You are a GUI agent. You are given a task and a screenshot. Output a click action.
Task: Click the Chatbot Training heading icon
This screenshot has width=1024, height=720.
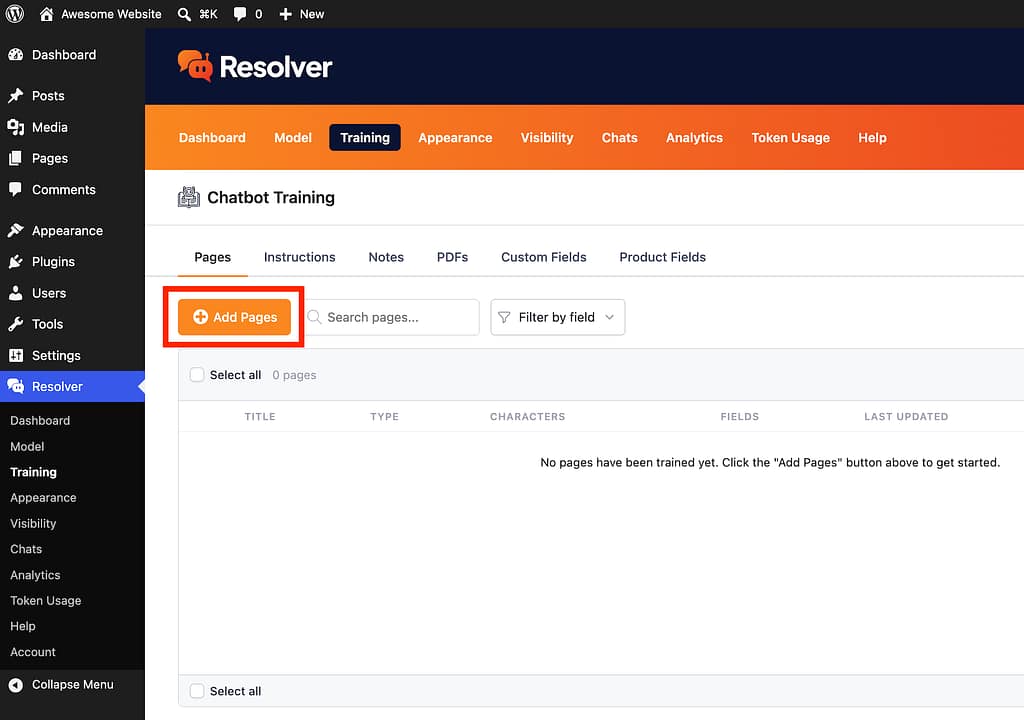(x=189, y=197)
